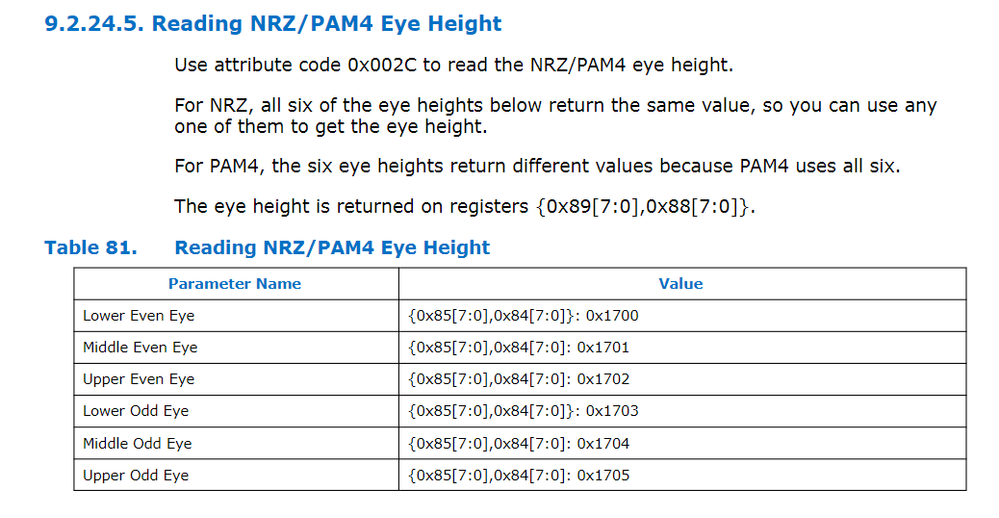Click the value cell ending in 0x1700
The height and width of the screenshot is (518, 999).
click(x=523, y=315)
